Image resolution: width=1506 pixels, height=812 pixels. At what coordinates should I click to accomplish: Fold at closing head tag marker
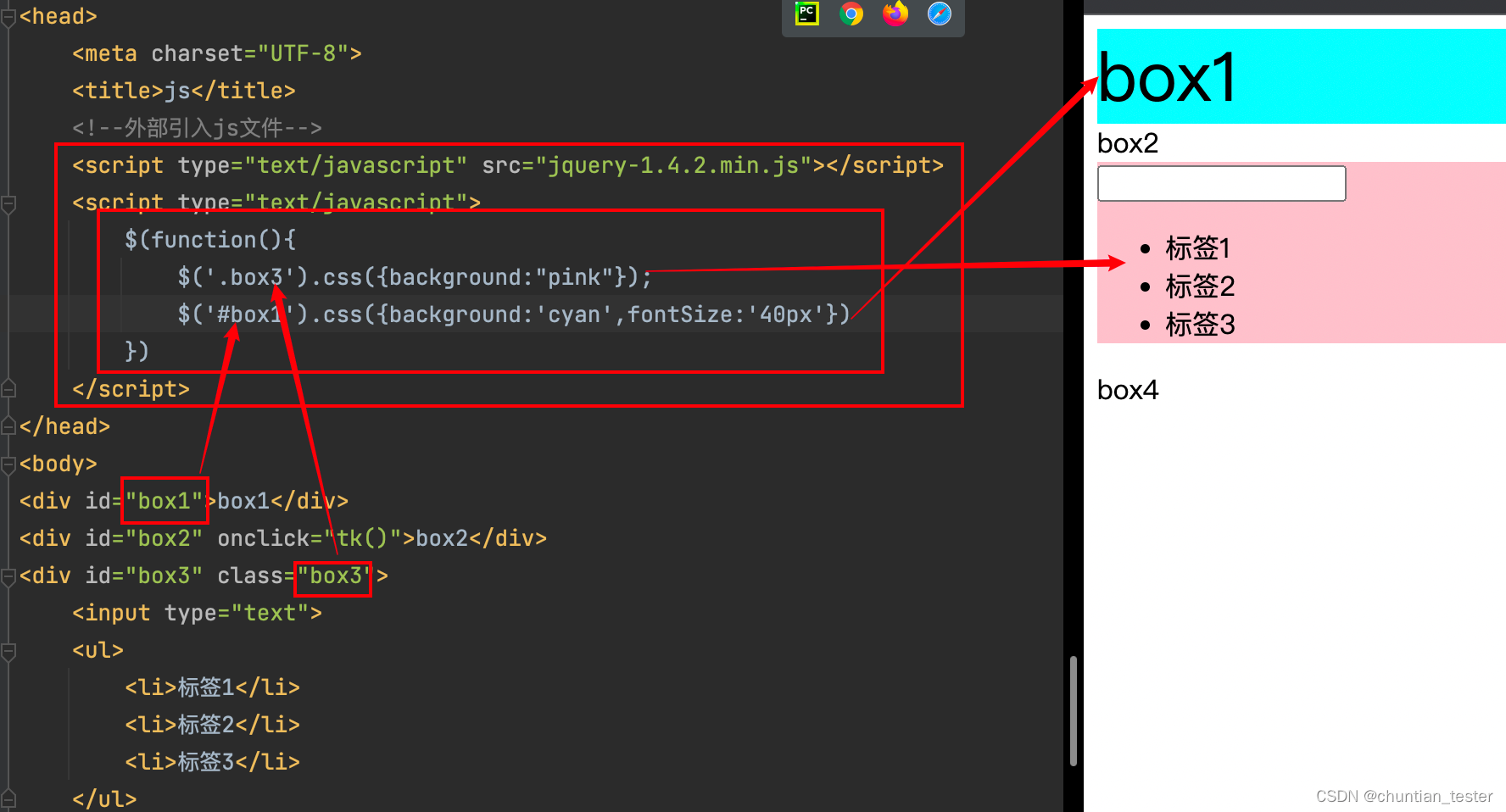pos(8,426)
